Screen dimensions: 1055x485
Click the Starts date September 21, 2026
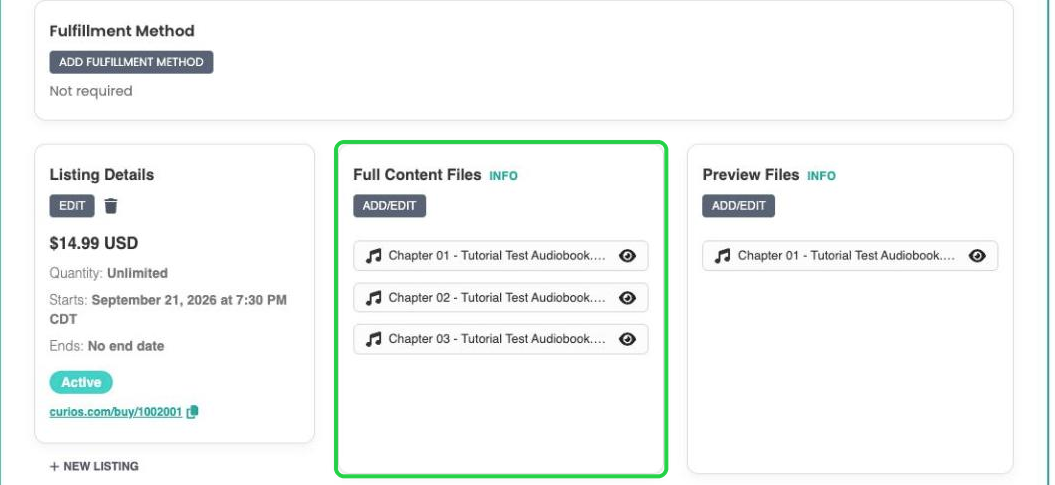pos(168,309)
